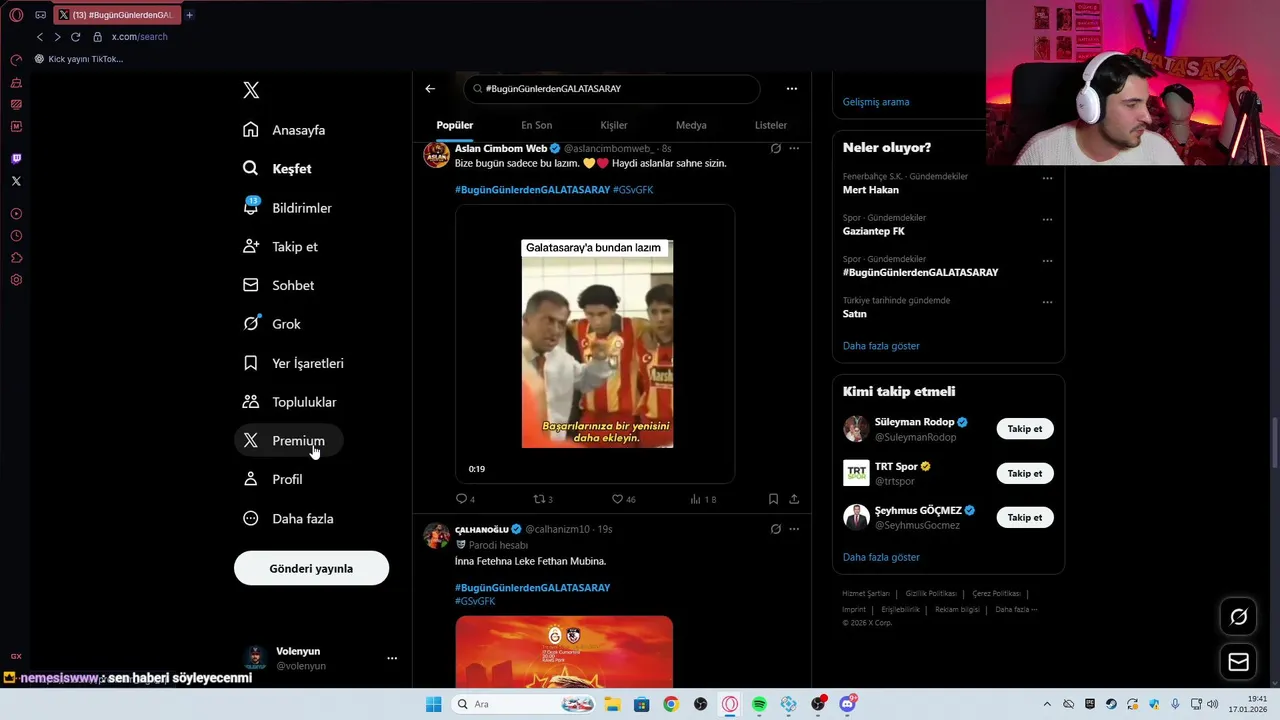Click the search query input field

pos(611,89)
